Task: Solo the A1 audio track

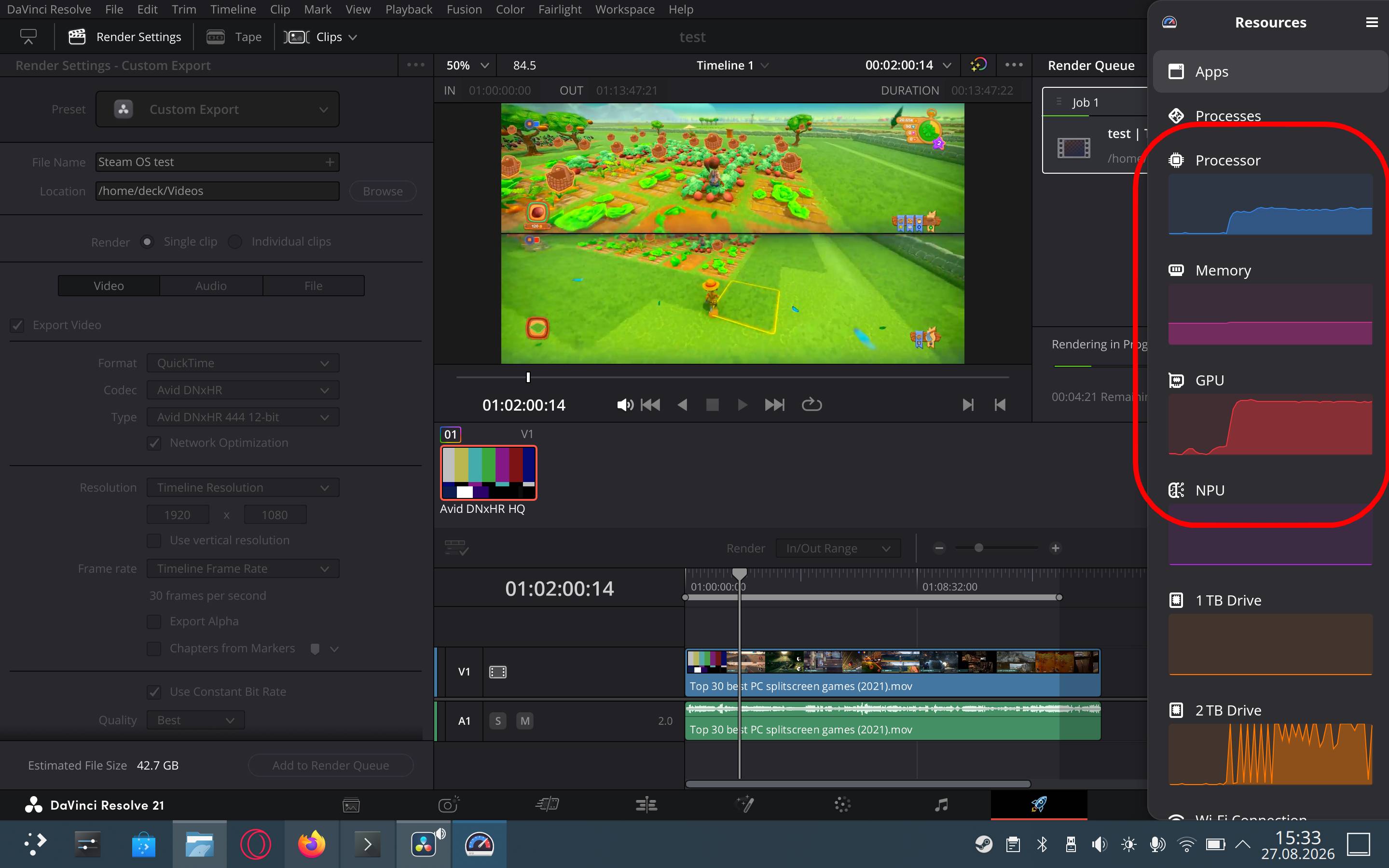Action: click(x=497, y=720)
